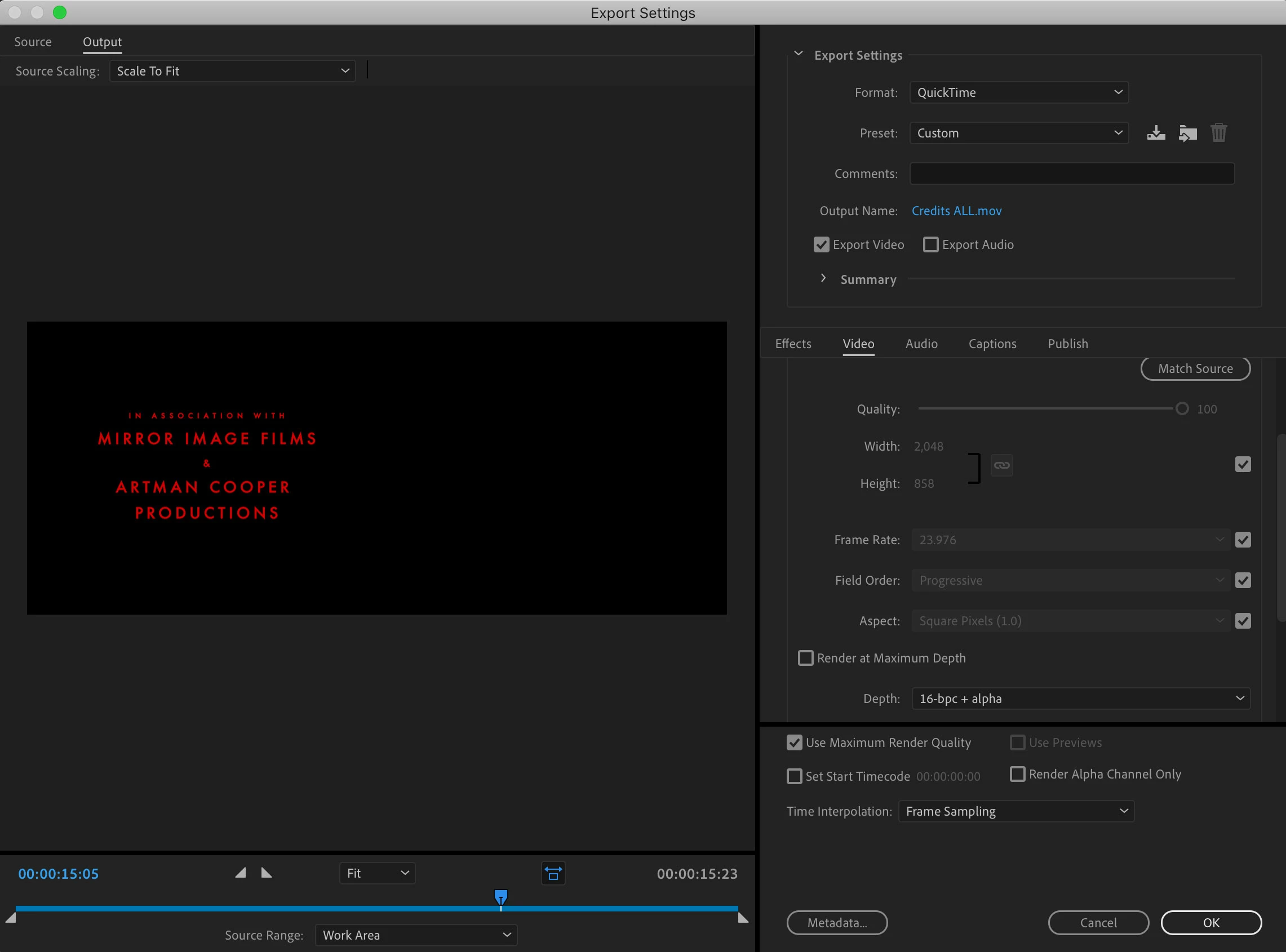Click the Import Preset icon

[1187, 133]
